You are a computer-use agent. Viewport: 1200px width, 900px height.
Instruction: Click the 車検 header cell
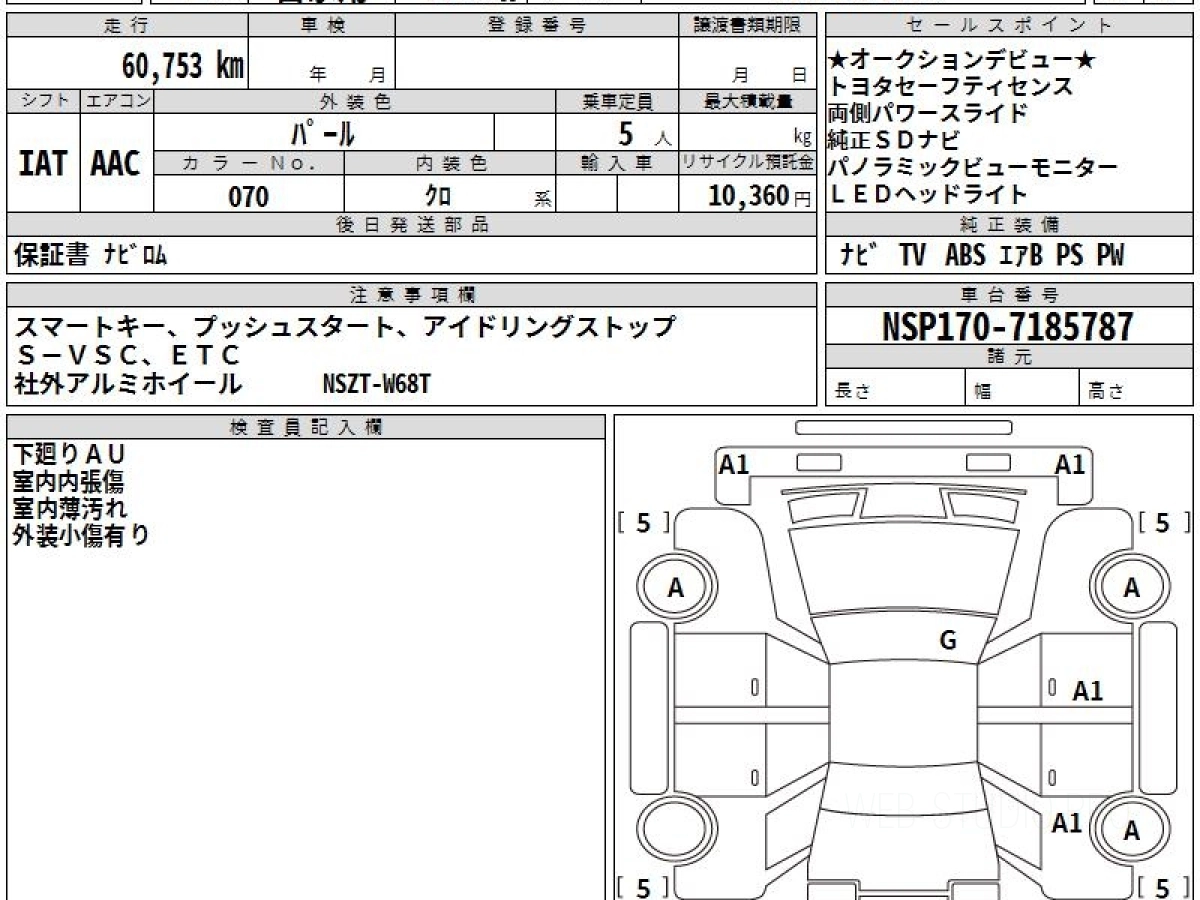(322, 26)
